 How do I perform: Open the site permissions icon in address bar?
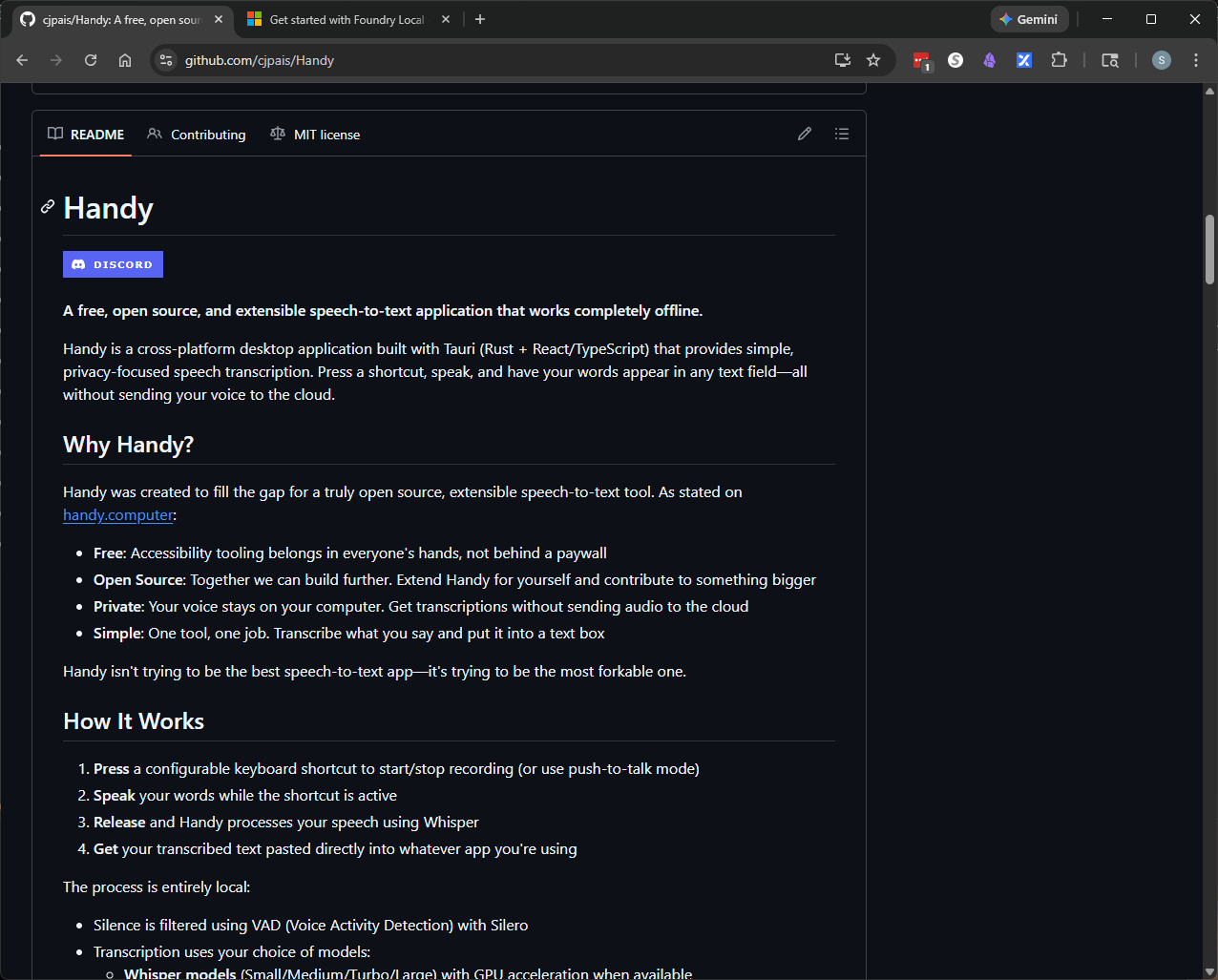tap(165, 59)
